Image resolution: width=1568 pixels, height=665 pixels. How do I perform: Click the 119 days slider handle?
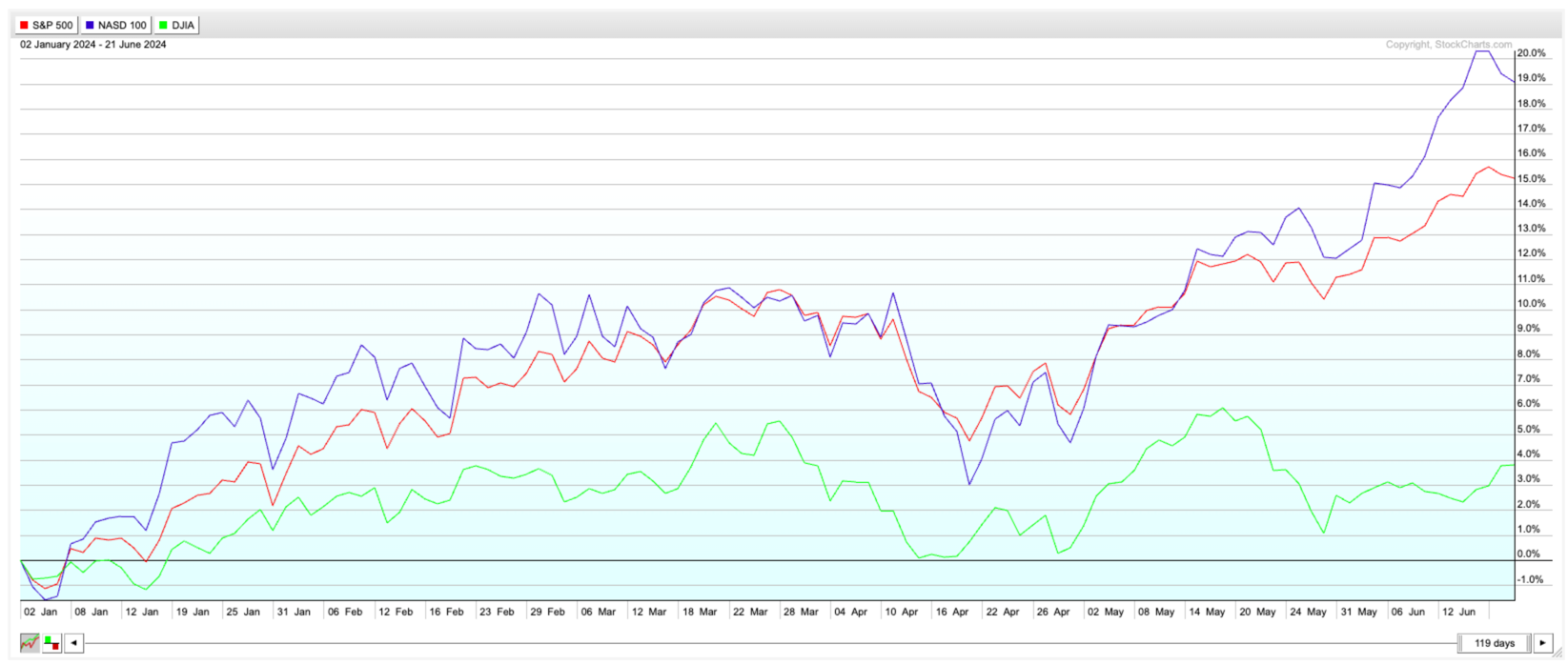(x=1494, y=643)
